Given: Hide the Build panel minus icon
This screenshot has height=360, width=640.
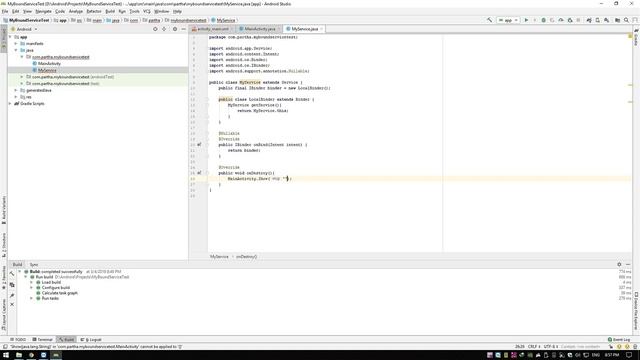Looking at the screenshot, I should [x=628, y=264].
